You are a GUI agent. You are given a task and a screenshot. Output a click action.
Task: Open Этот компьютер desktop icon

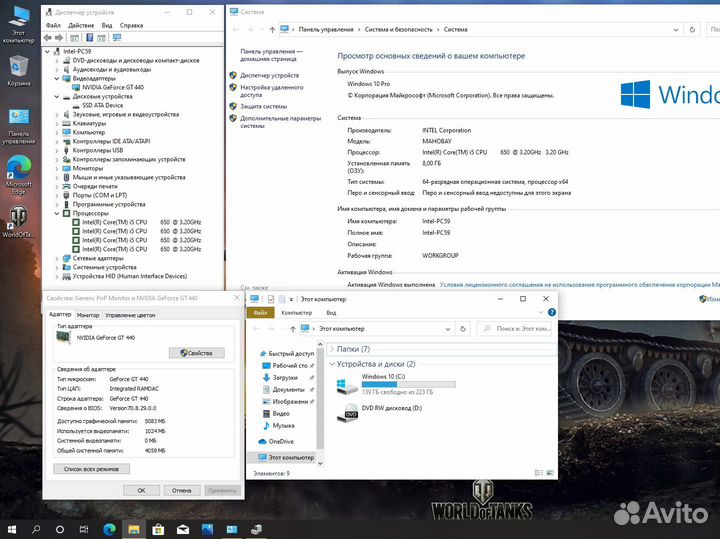[18, 24]
